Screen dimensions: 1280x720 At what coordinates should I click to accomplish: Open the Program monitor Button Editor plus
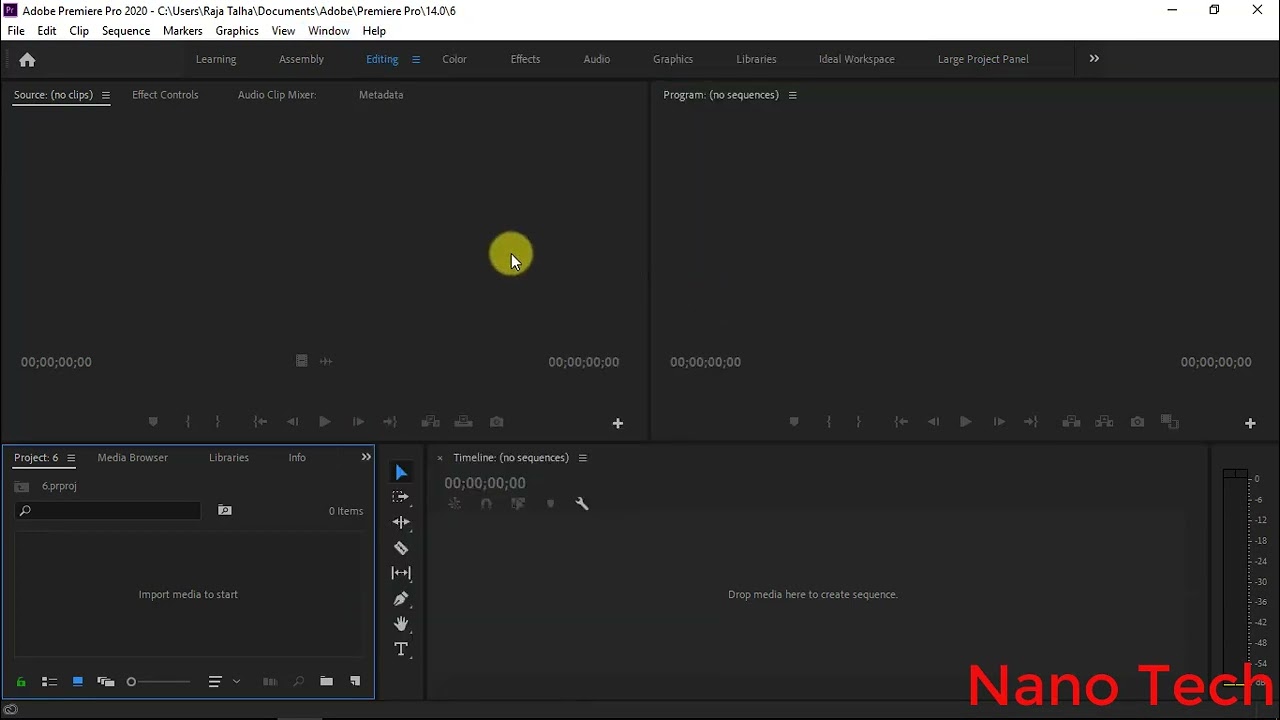point(1250,423)
